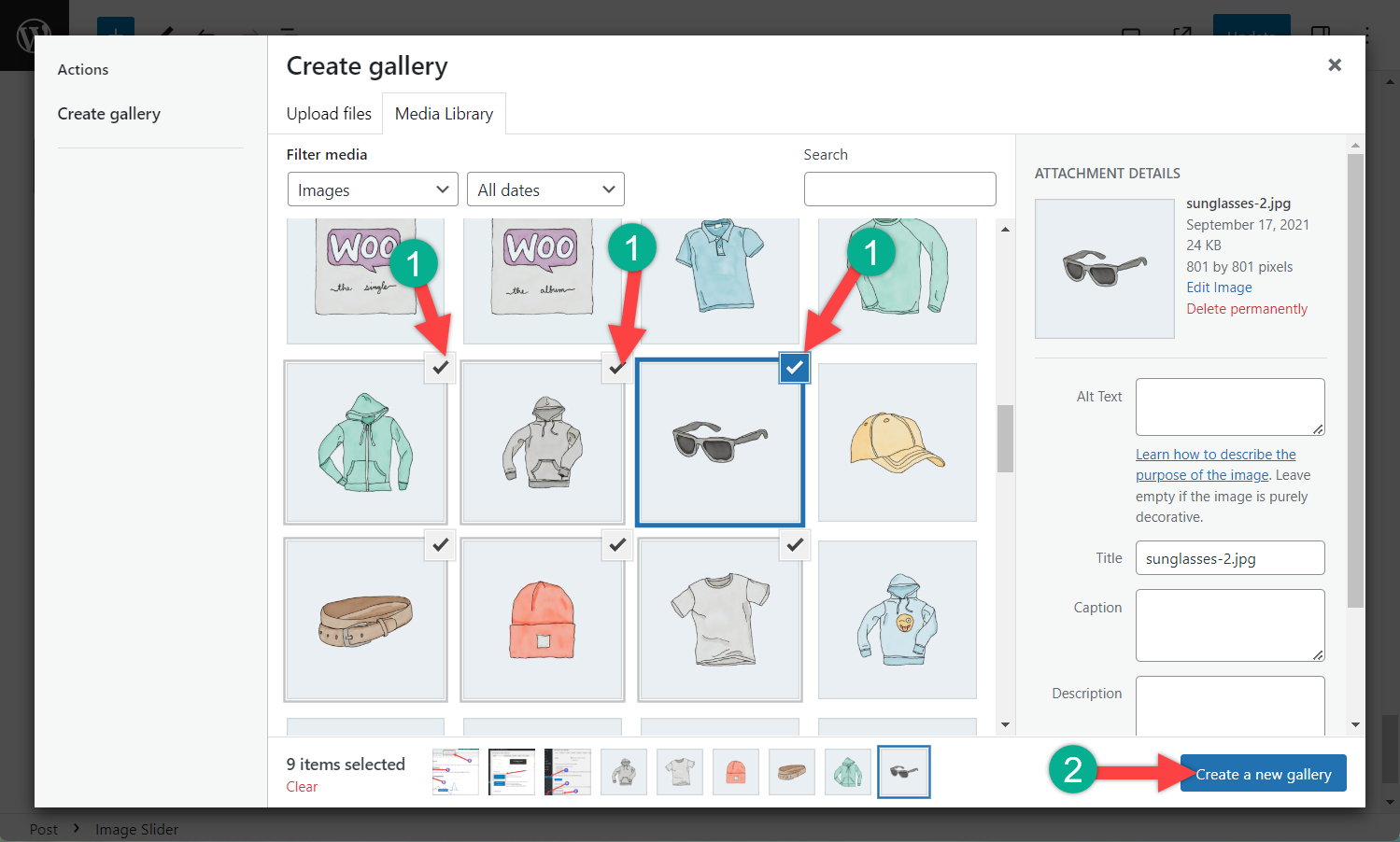The image size is (1400, 842).
Task: Deselect the white t-shirt image
Action: point(794,545)
